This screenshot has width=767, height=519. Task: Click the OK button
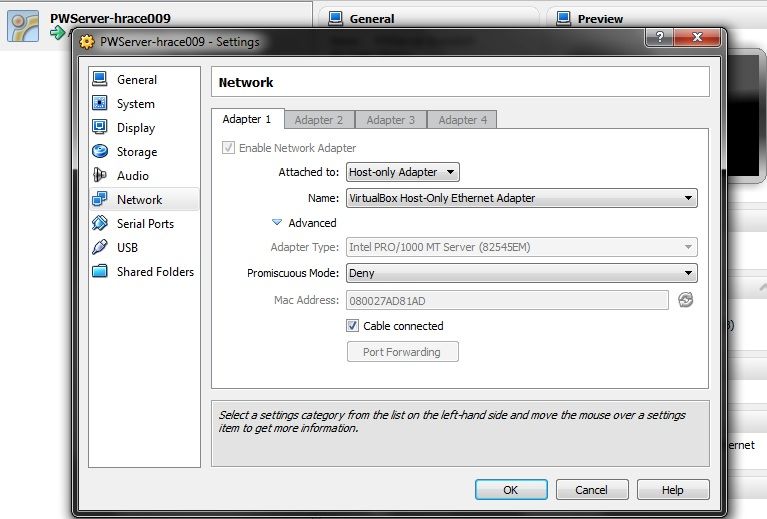pyautogui.click(x=511, y=490)
